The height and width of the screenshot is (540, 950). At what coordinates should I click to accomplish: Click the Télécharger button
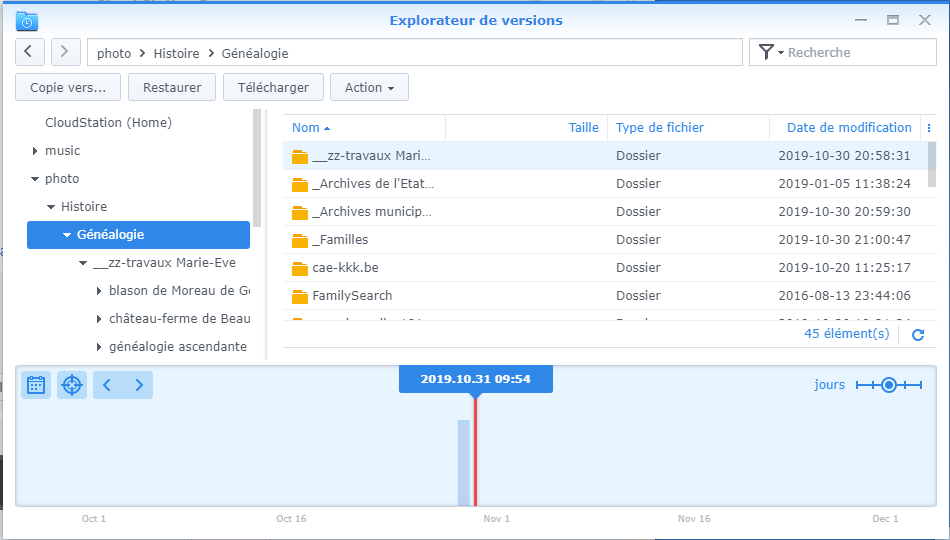[273, 87]
